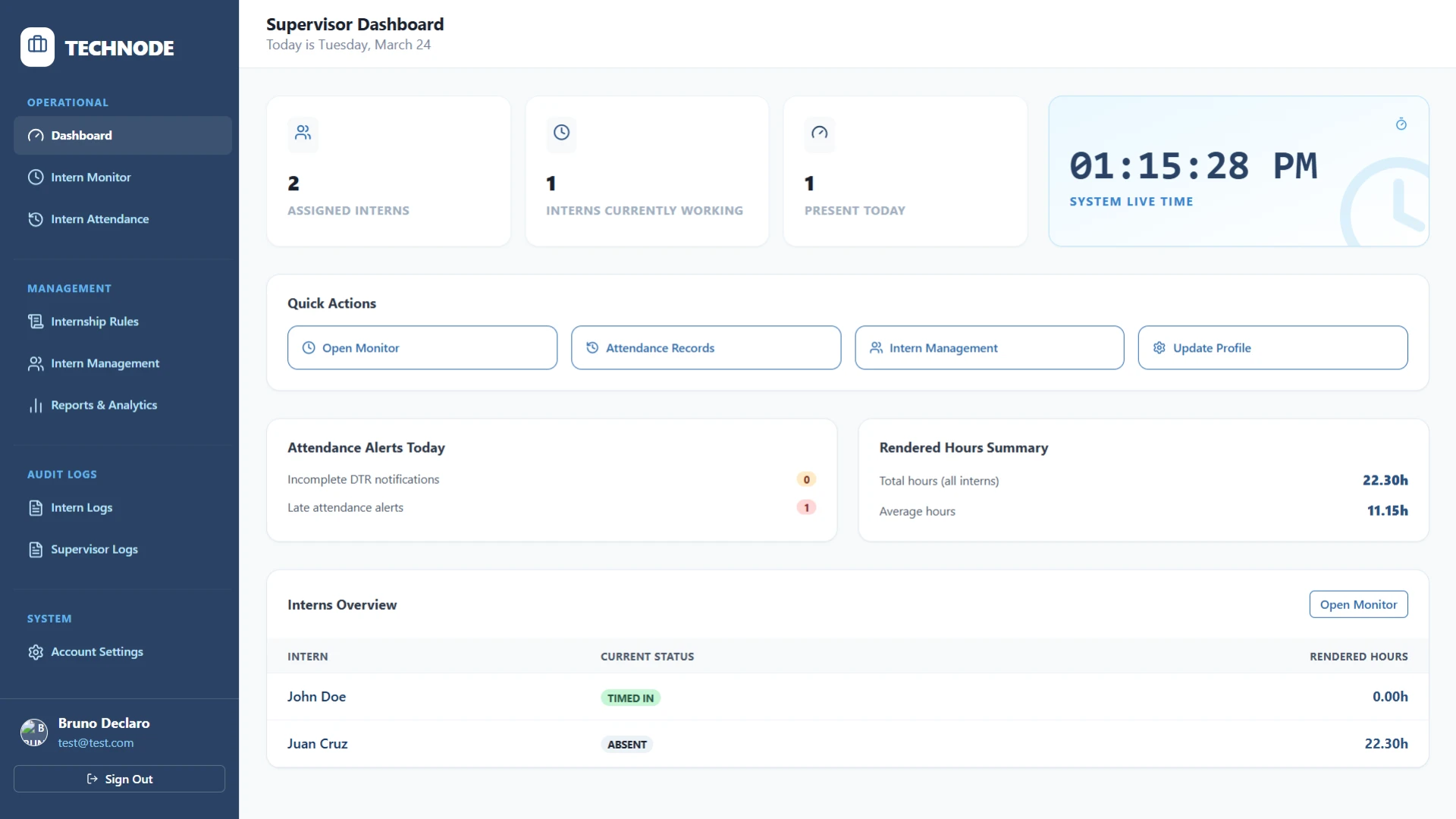Select intern name John Doe

pos(316,697)
